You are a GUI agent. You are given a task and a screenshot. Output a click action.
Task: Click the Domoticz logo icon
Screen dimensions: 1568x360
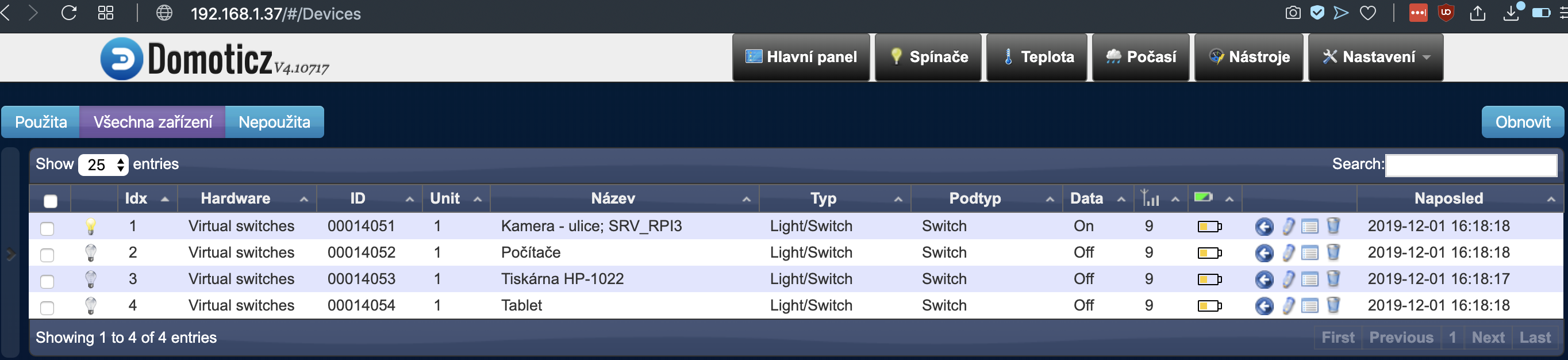coord(122,59)
